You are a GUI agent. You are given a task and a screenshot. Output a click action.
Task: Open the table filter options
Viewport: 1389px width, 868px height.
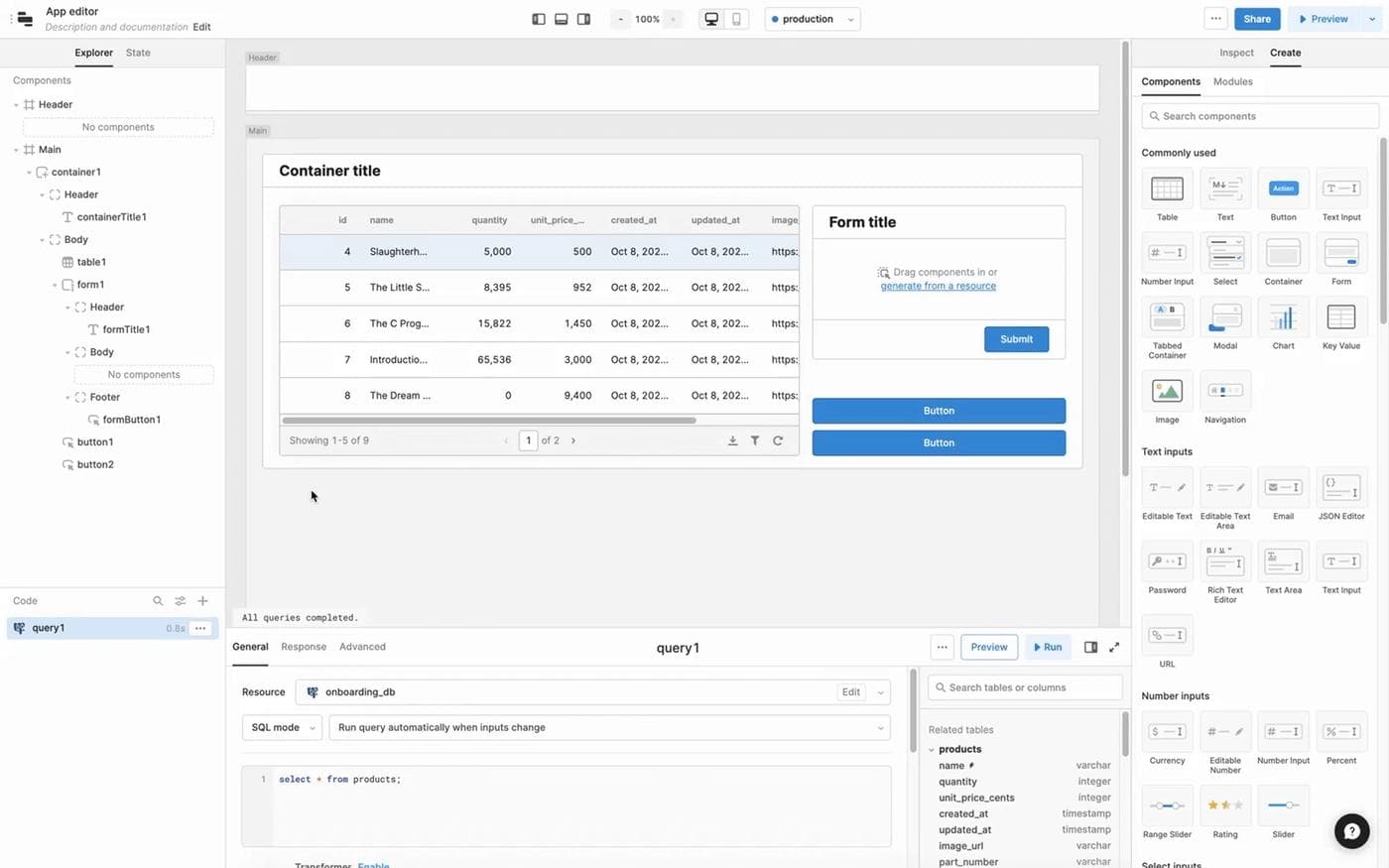(754, 439)
